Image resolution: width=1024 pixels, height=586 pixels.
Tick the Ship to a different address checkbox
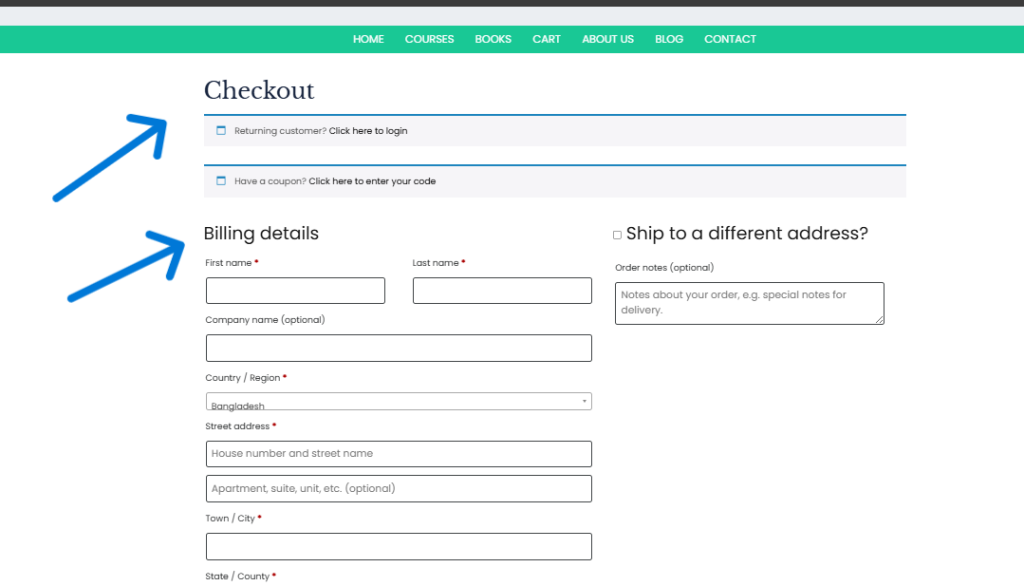pyautogui.click(x=617, y=235)
